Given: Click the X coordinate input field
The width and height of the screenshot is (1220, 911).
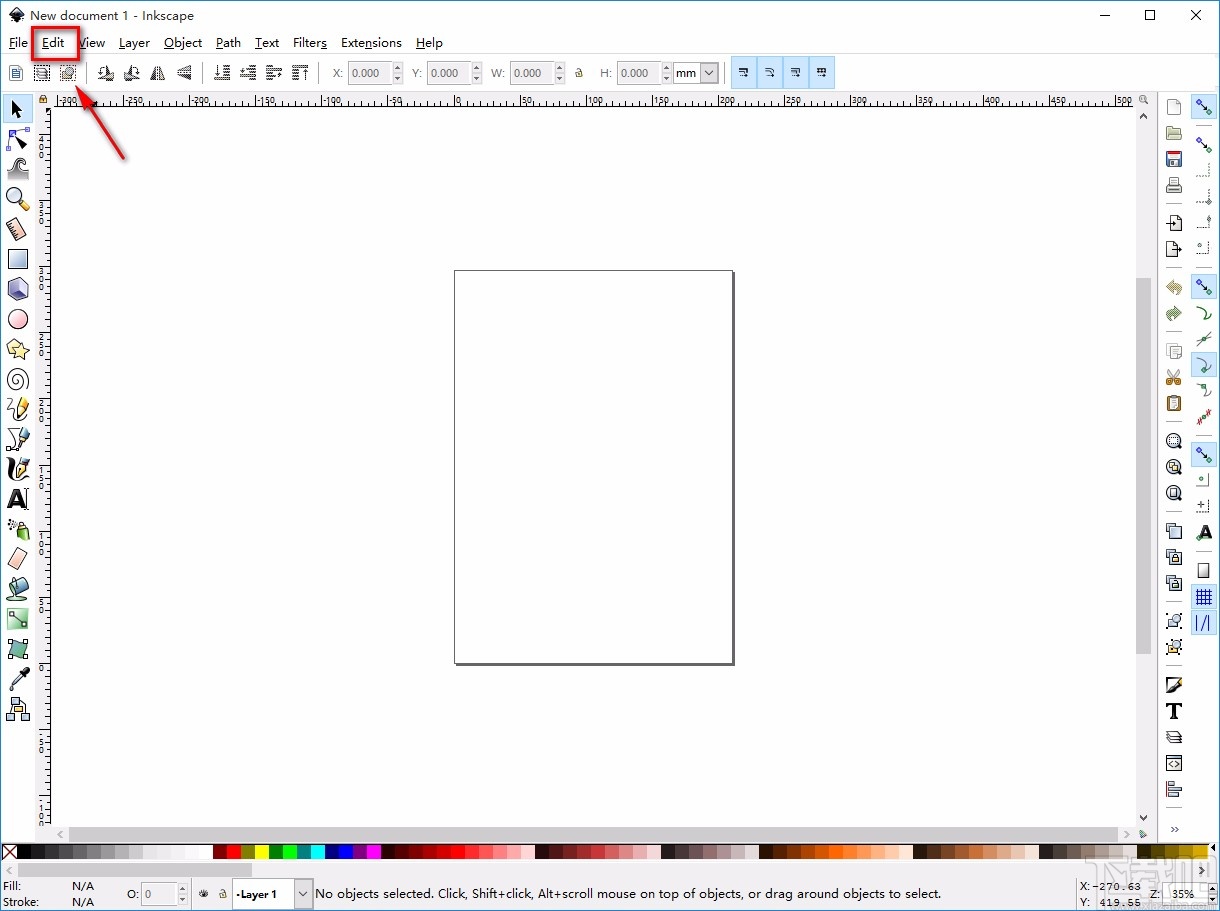Looking at the screenshot, I should click(368, 73).
